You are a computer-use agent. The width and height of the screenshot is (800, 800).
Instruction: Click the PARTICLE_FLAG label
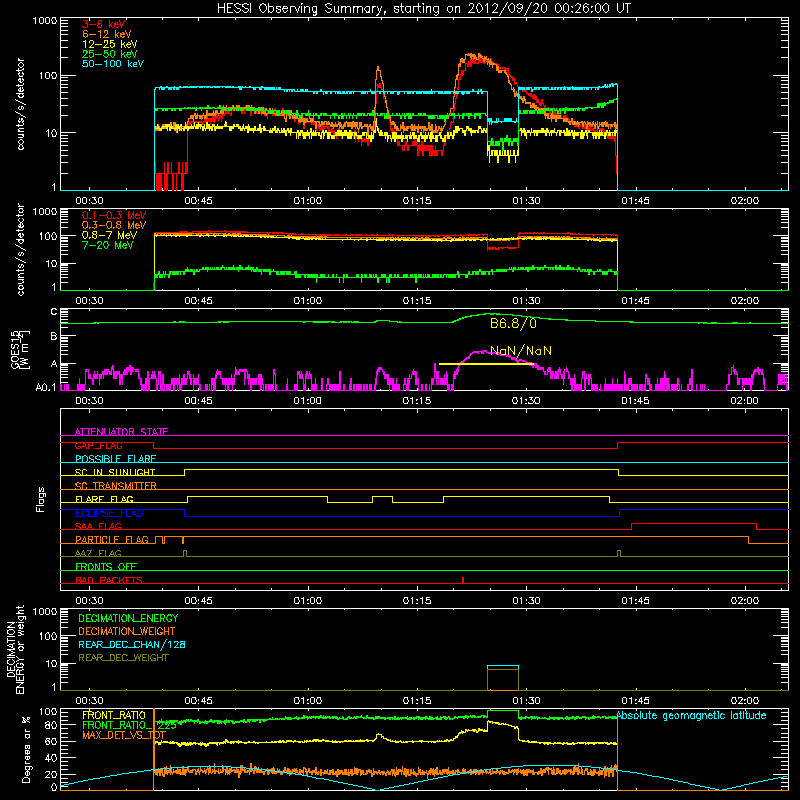pyautogui.click(x=112, y=540)
